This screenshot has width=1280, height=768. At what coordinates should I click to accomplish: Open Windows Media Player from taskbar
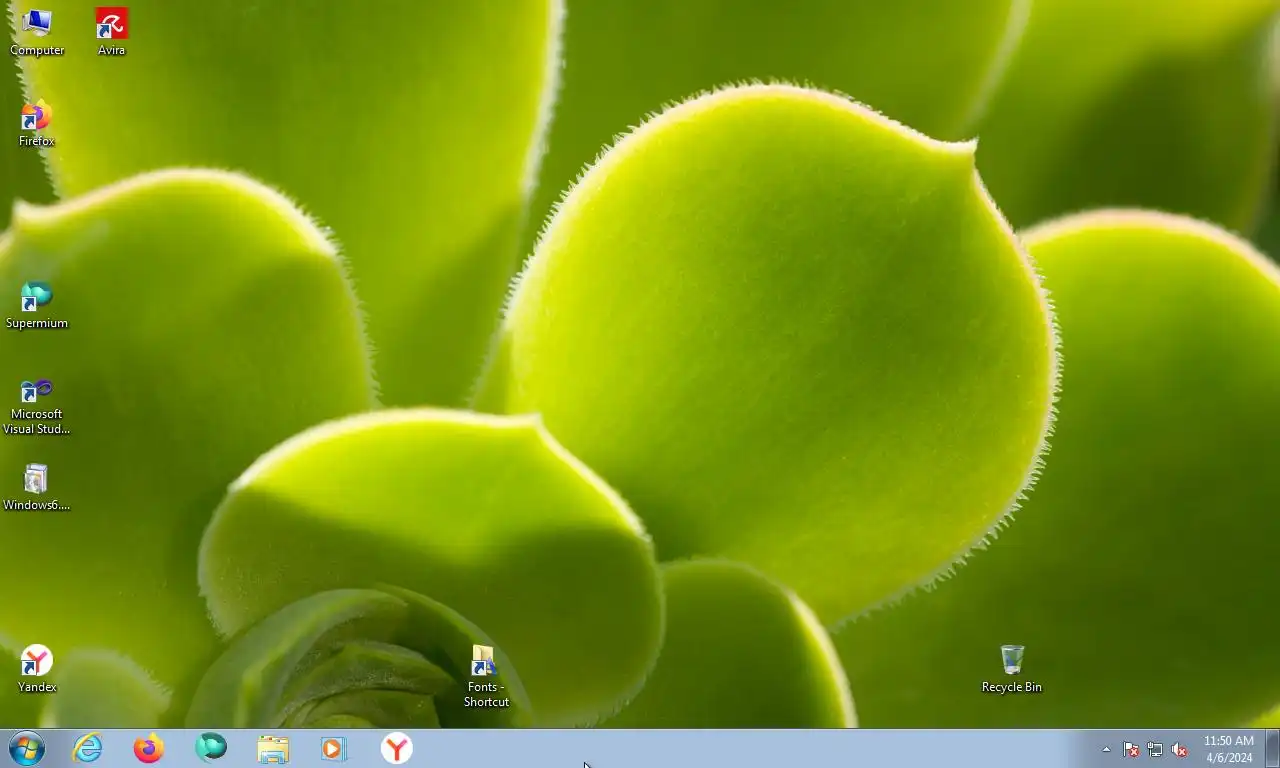[x=335, y=748]
